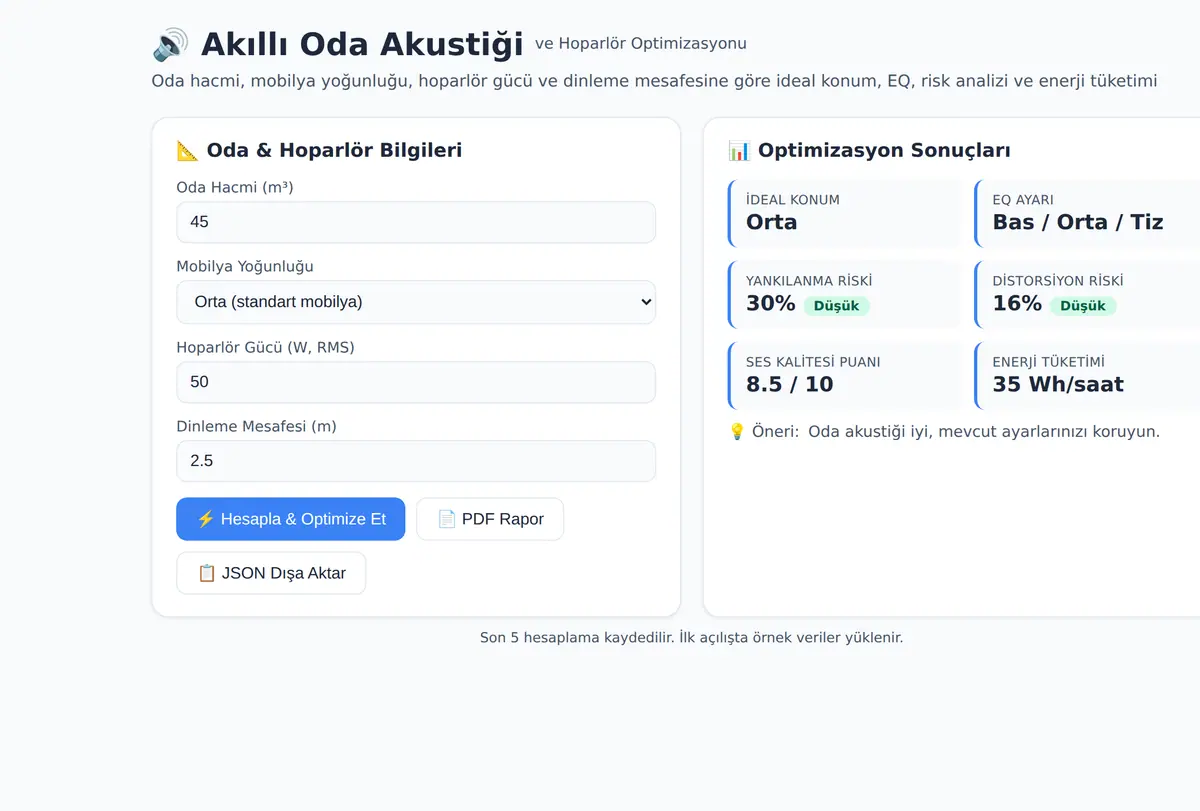Click the JSON Dışa Aktar button
This screenshot has width=1200, height=811.
(271, 573)
